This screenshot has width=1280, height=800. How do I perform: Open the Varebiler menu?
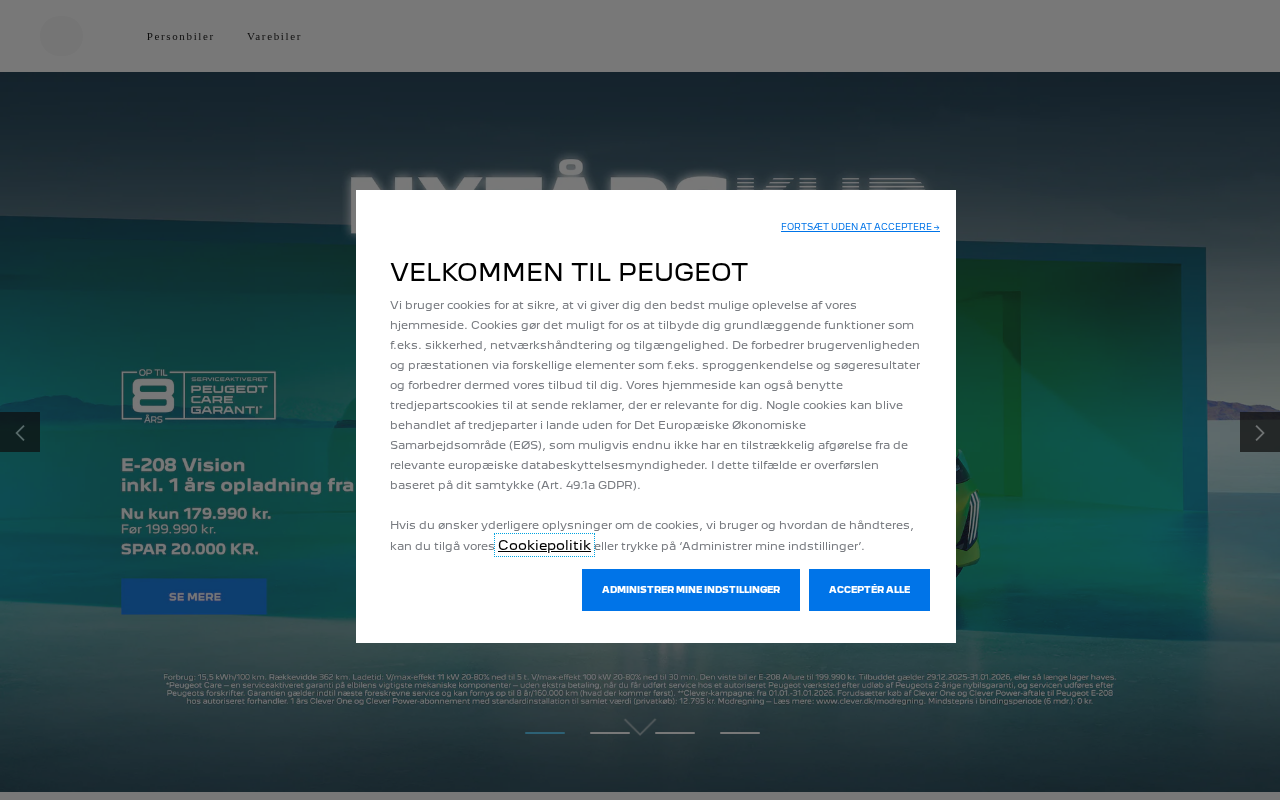click(274, 36)
